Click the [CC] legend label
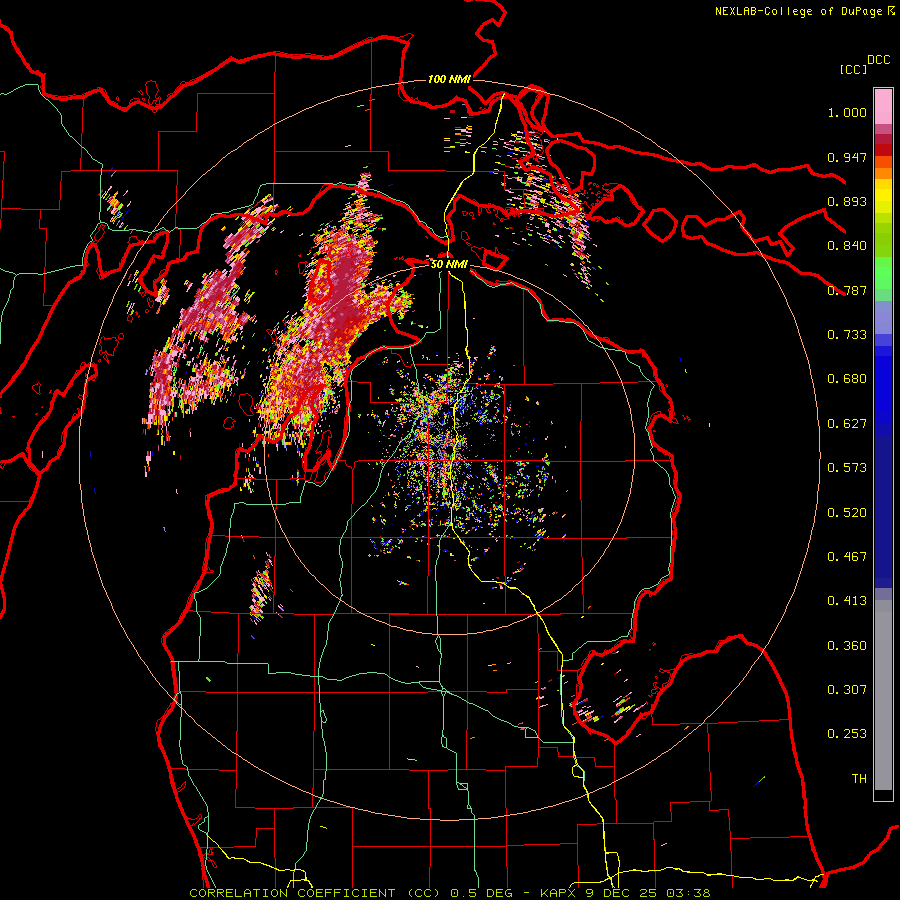900x900 pixels. point(853,69)
